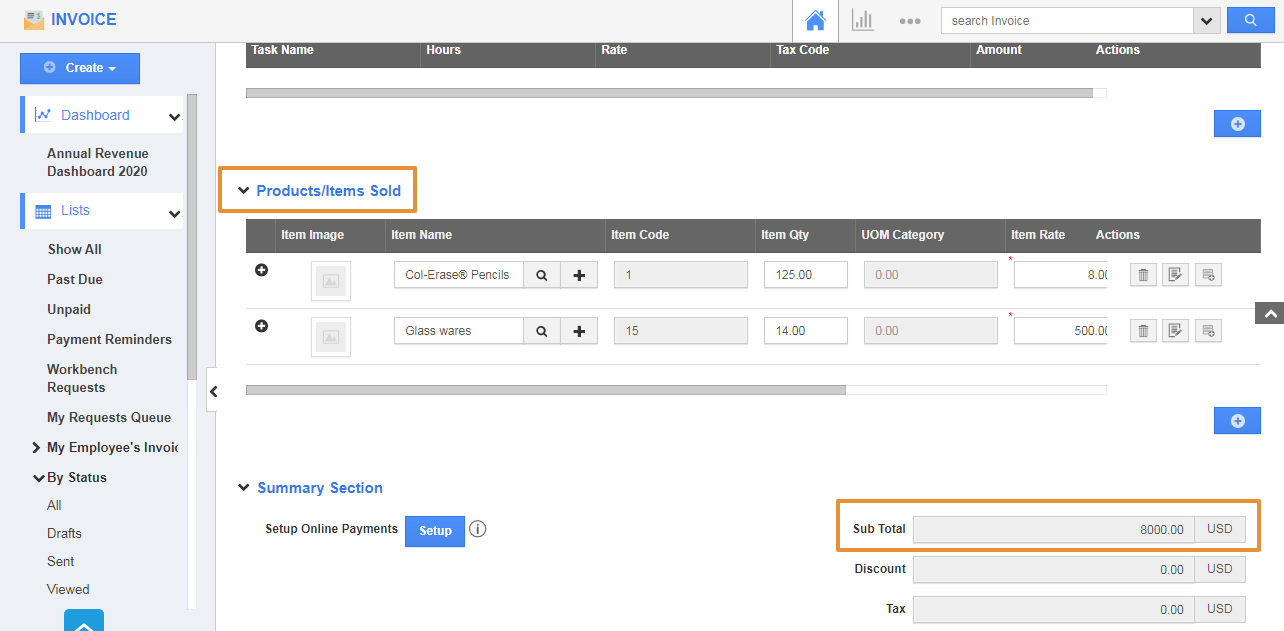
Task: Open the search Invoice dropdown arrow
Action: point(1206,21)
